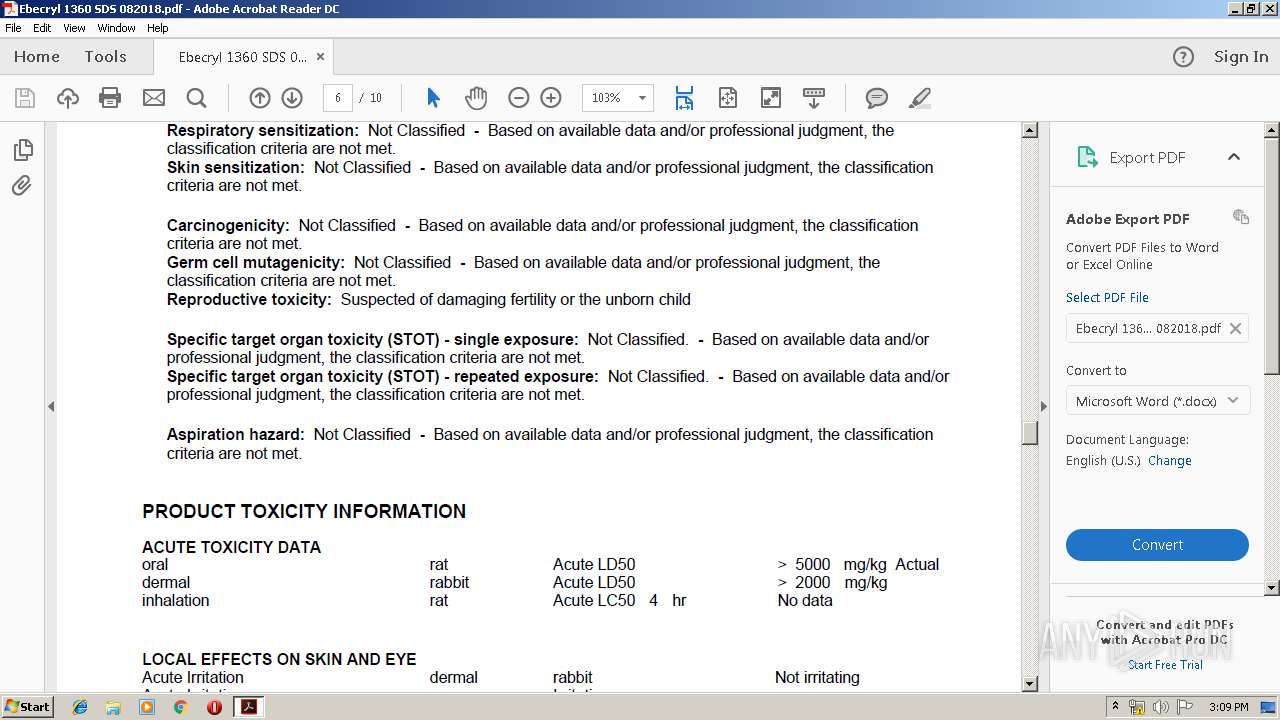The height and width of the screenshot is (720, 1280).
Task: Open Chrome from the taskbar
Action: click(180, 707)
